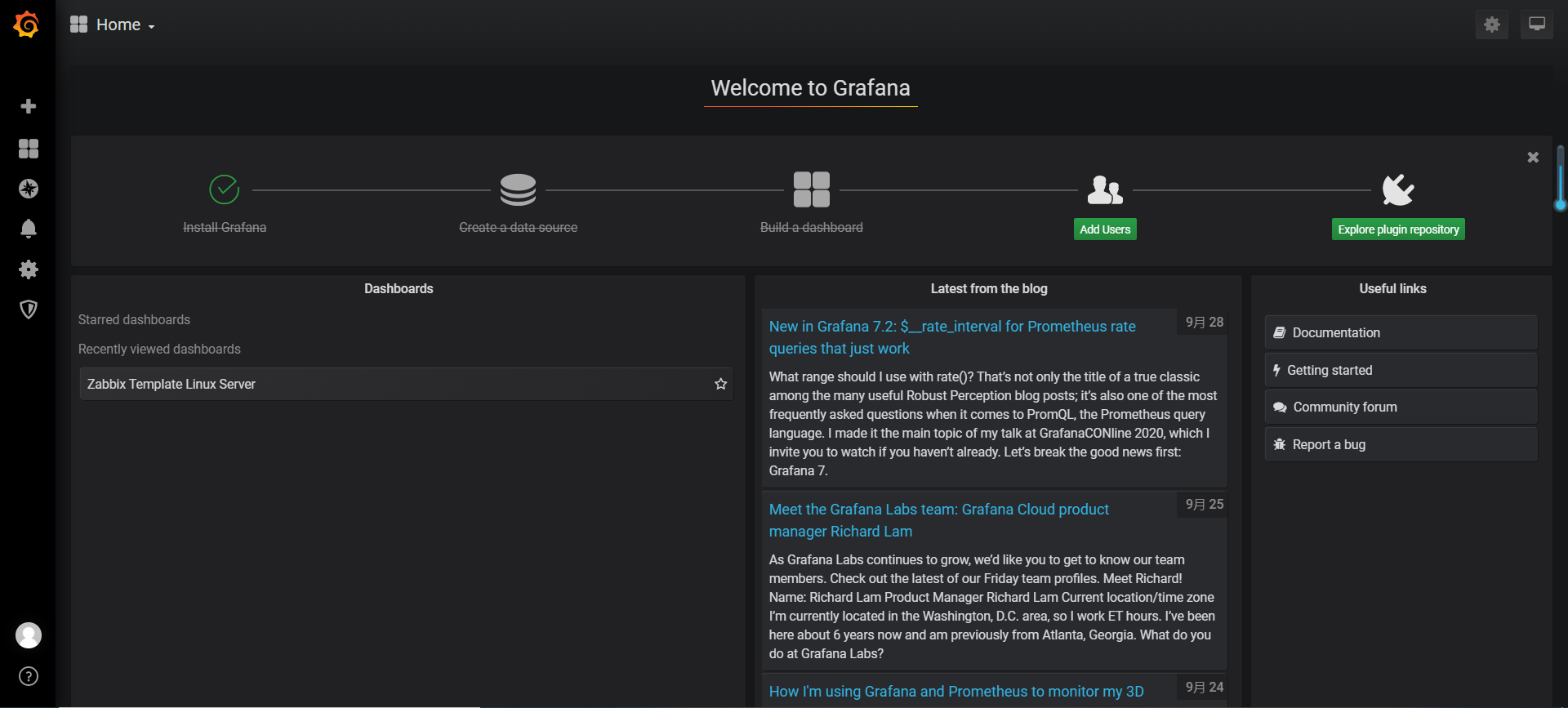The height and width of the screenshot is (708, 1568).
Task: Open the Explore compass icon
Action: click(29, 189)
